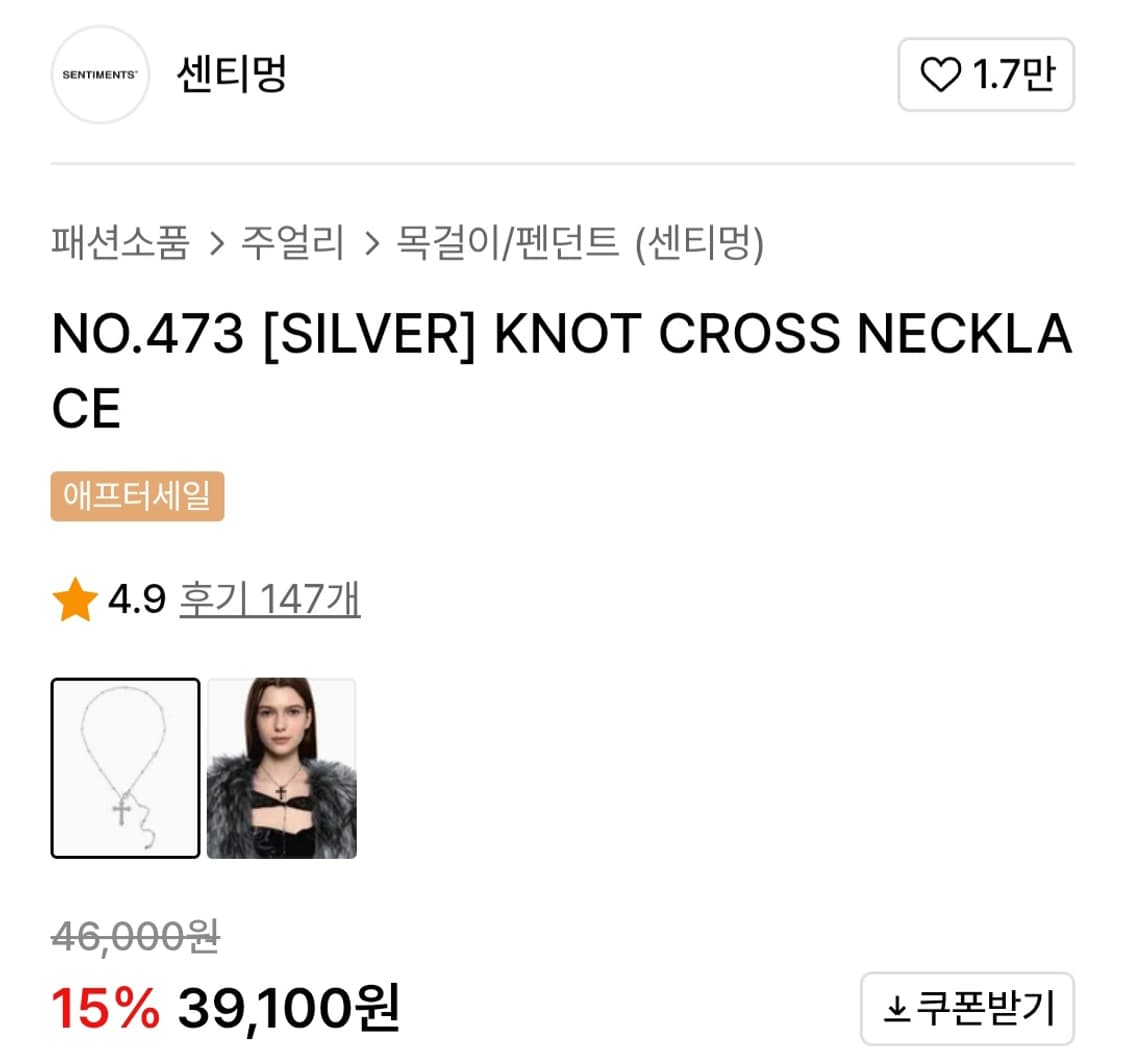
Task: Tap the heart icon to like the product
Action: (939, 75)
